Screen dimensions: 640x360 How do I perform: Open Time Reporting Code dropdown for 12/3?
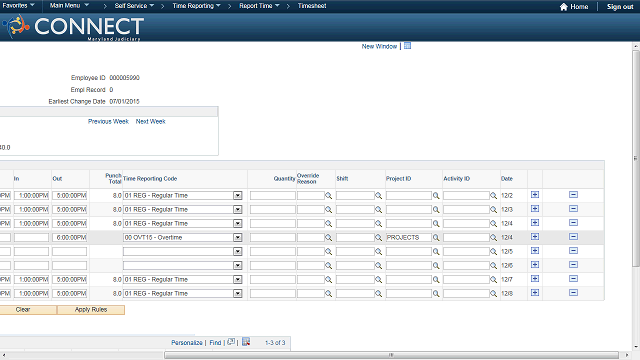pyautogui.click(x=238, y=209)
